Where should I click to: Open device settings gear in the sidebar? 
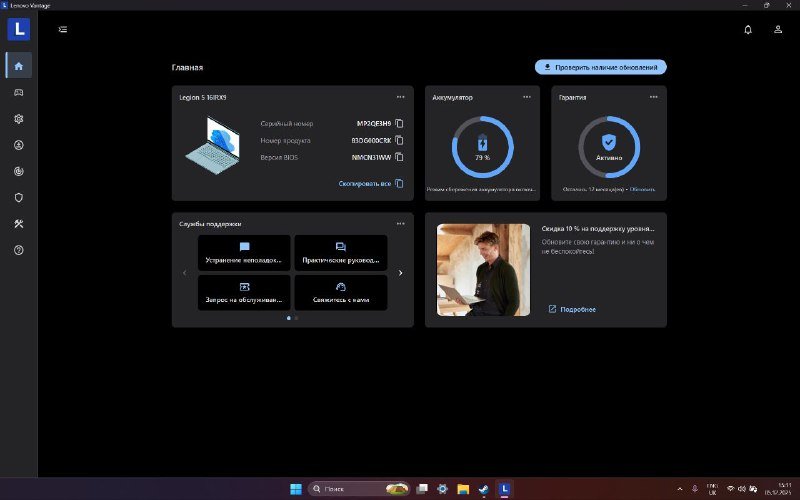click(x=19, y=119)
